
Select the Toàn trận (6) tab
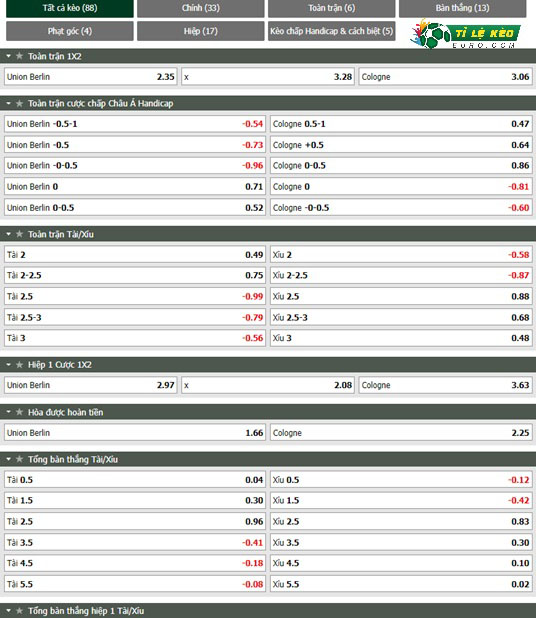click(331, 8)
